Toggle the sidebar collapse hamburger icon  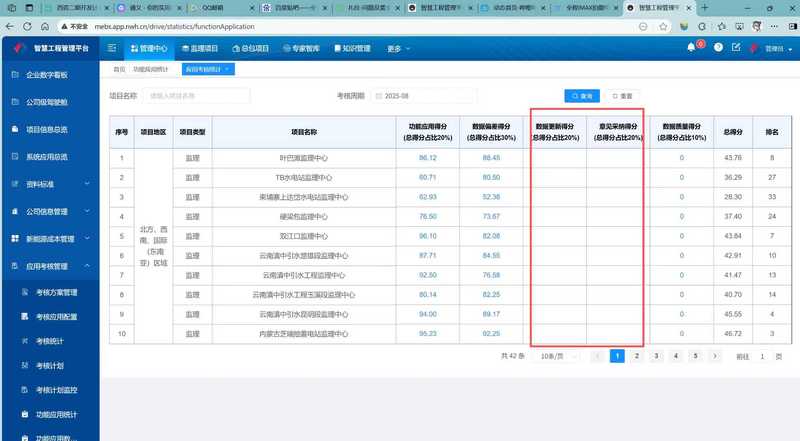111,47
